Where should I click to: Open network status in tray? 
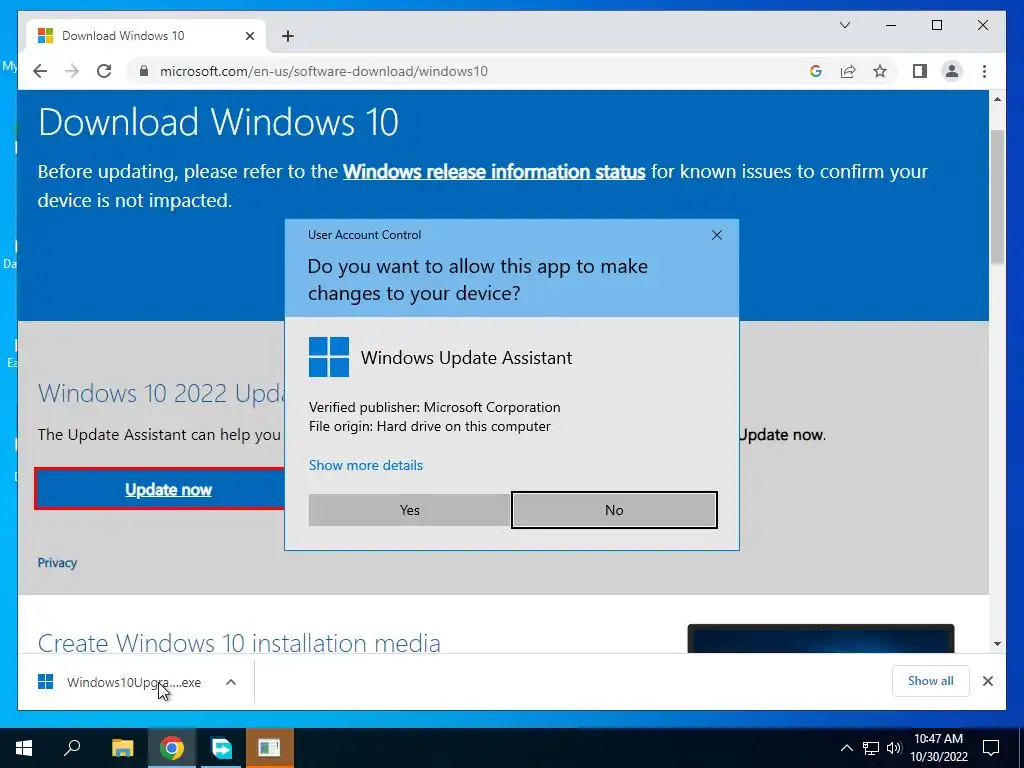tap(871, 748)
